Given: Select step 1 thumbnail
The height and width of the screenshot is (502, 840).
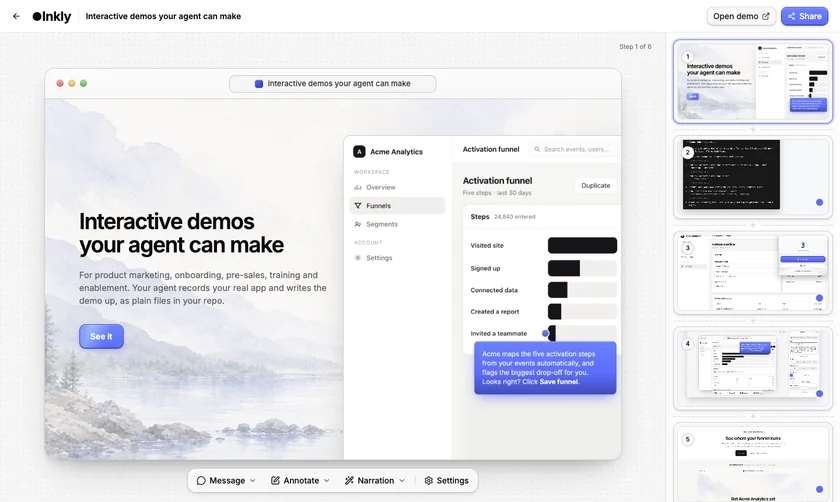Looking at the screenshot, I should 753,81.
